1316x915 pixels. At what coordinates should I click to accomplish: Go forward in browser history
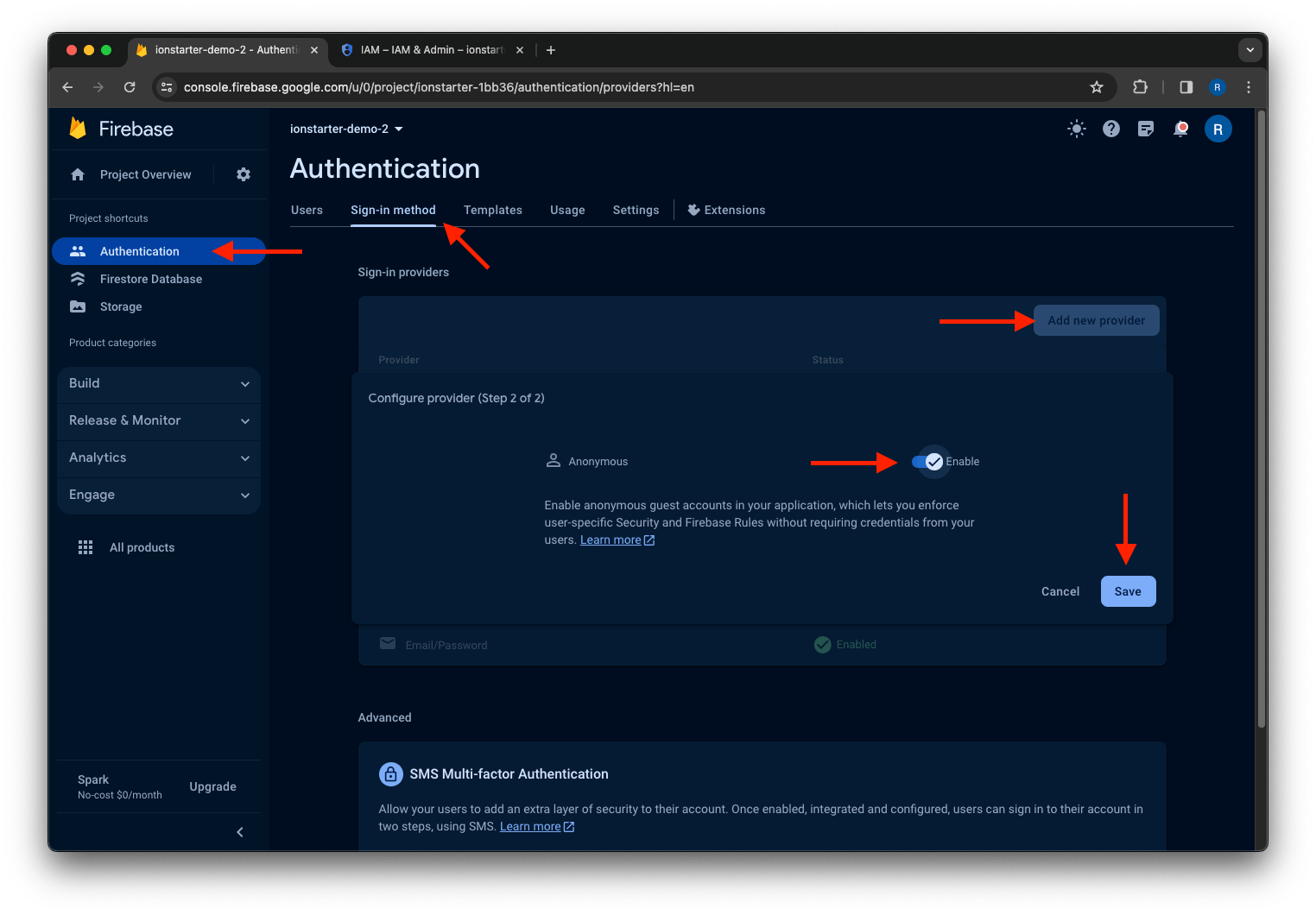coord(98,87)
